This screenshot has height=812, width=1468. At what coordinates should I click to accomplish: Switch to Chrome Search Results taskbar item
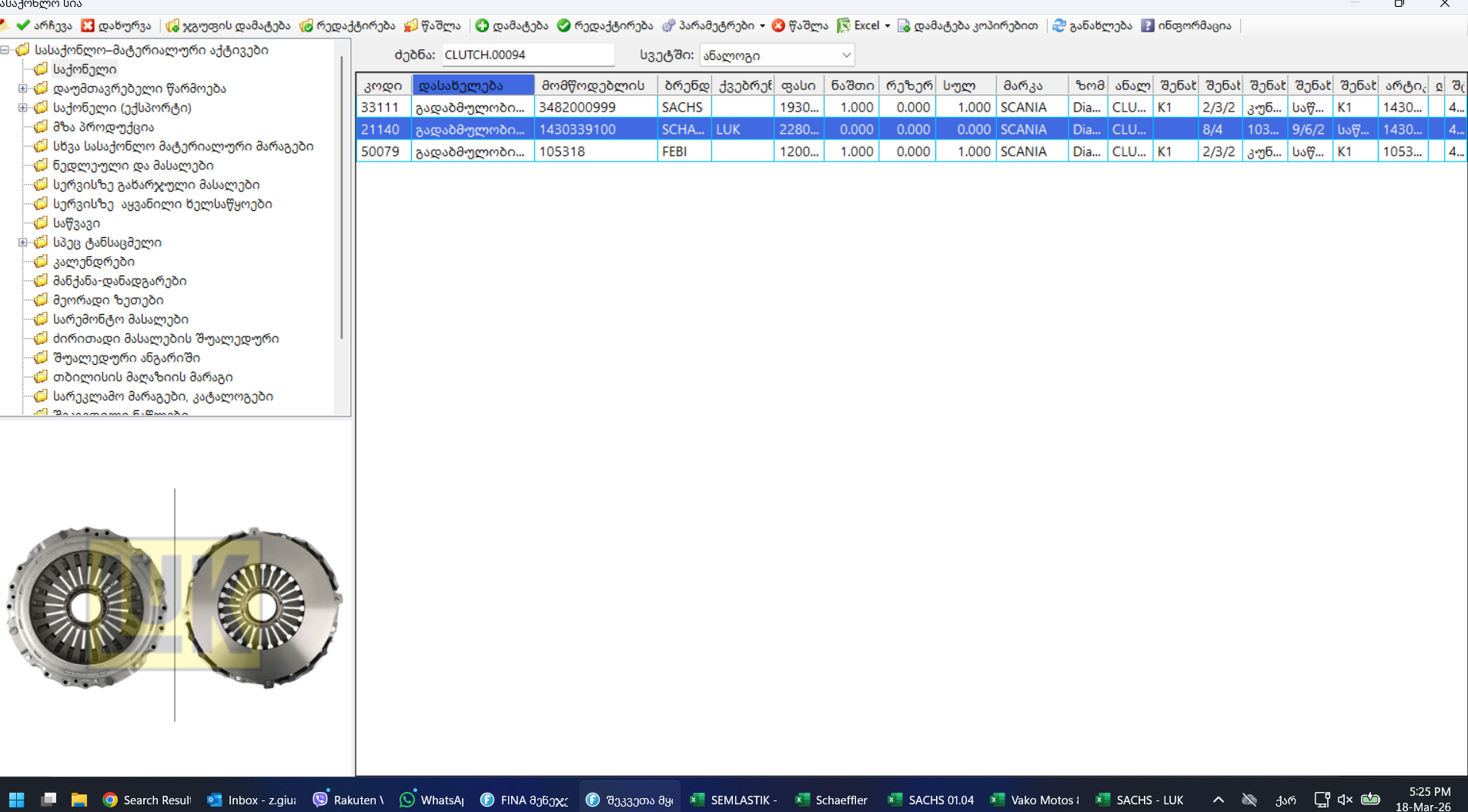click(x=146, y=800)
